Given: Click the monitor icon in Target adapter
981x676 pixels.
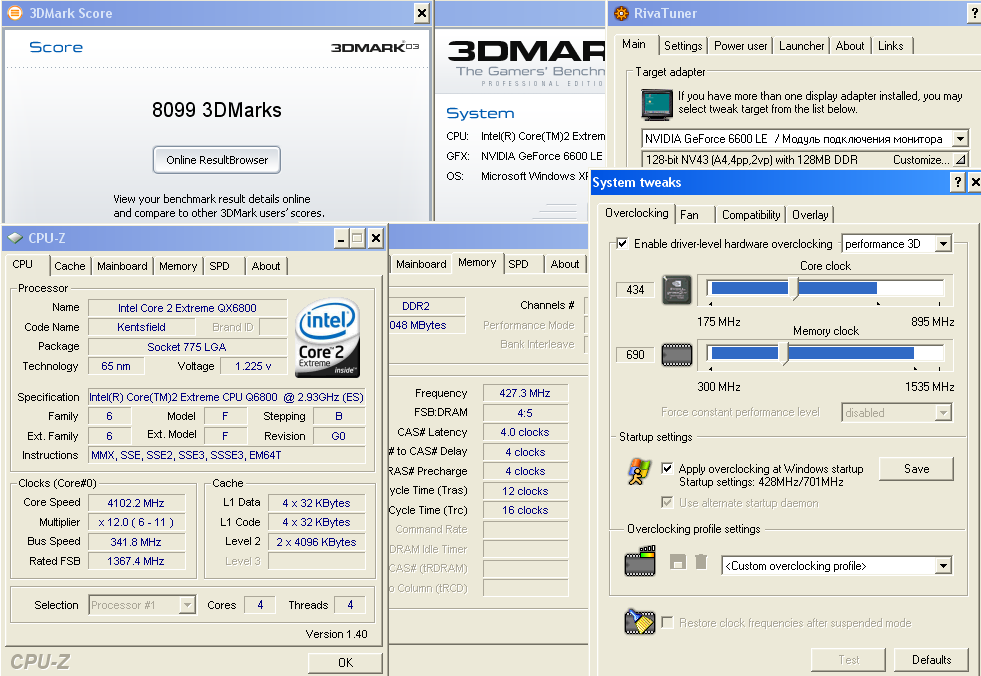Looking at the screenshot, I should click(x=656, y=104).
